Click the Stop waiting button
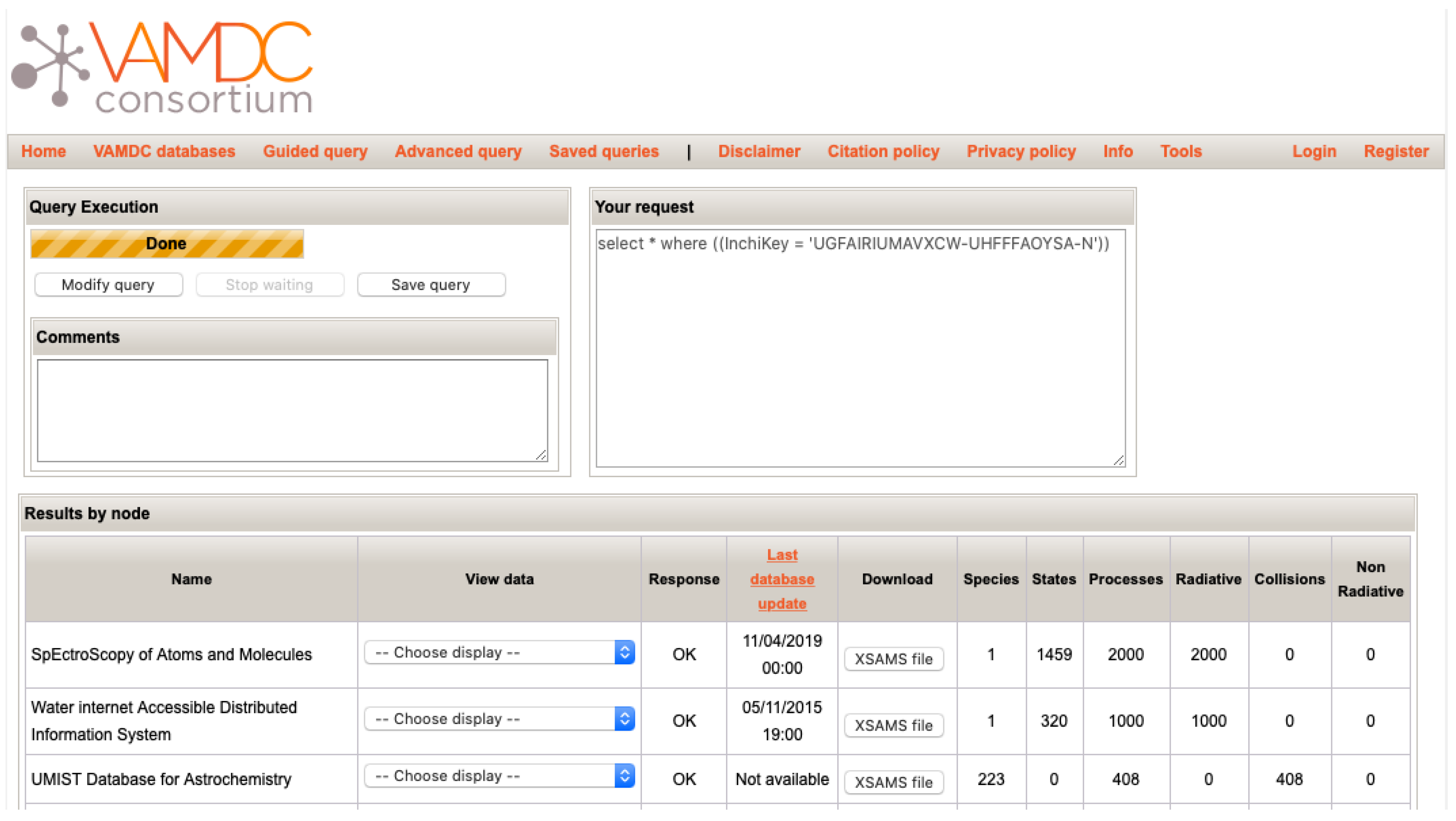The height and width of the screenshot is (821, 1456). [x=270, y=285]
